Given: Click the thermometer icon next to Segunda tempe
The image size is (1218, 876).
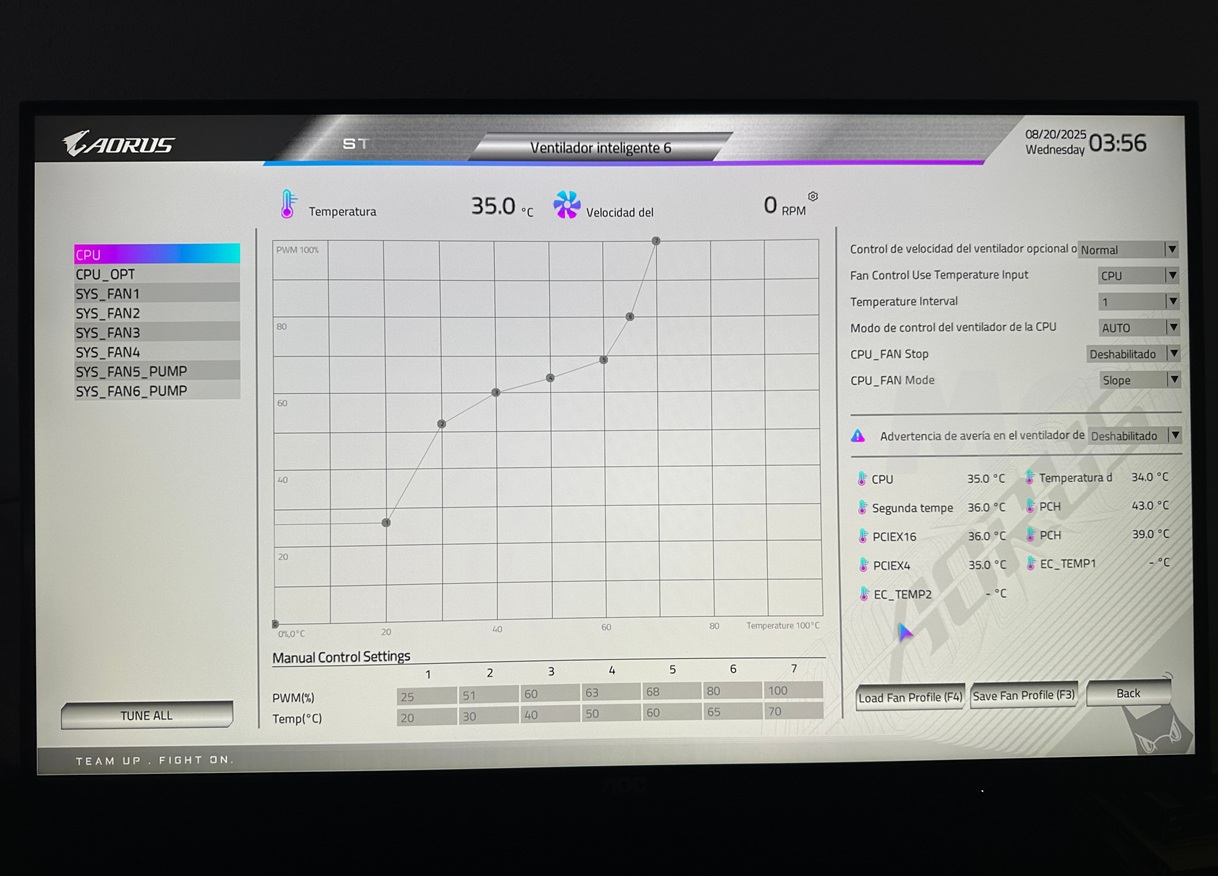Looking at the screenshot, I should [x=863, y=508].
